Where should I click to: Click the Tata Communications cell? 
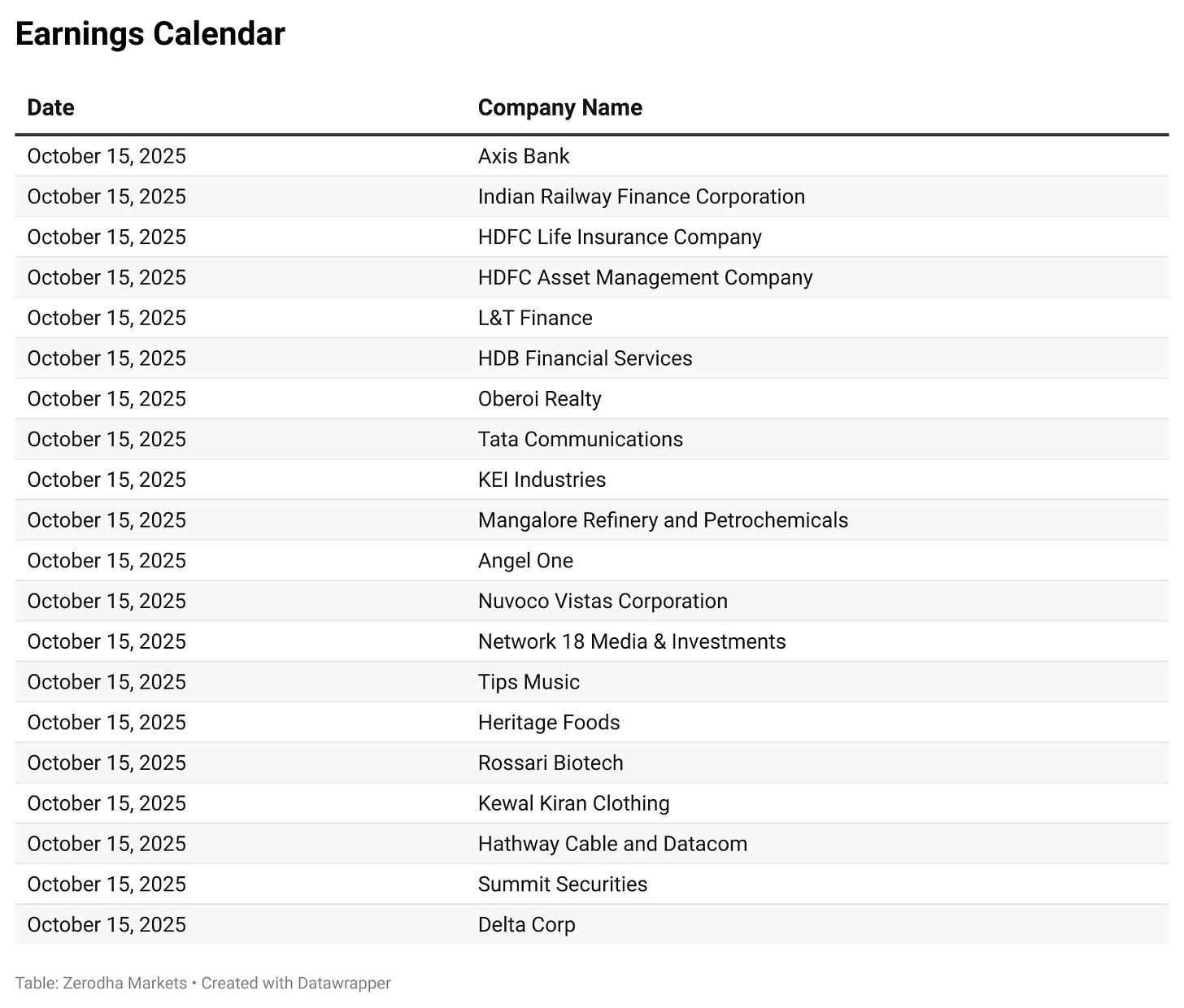click(x=581, y=439)
